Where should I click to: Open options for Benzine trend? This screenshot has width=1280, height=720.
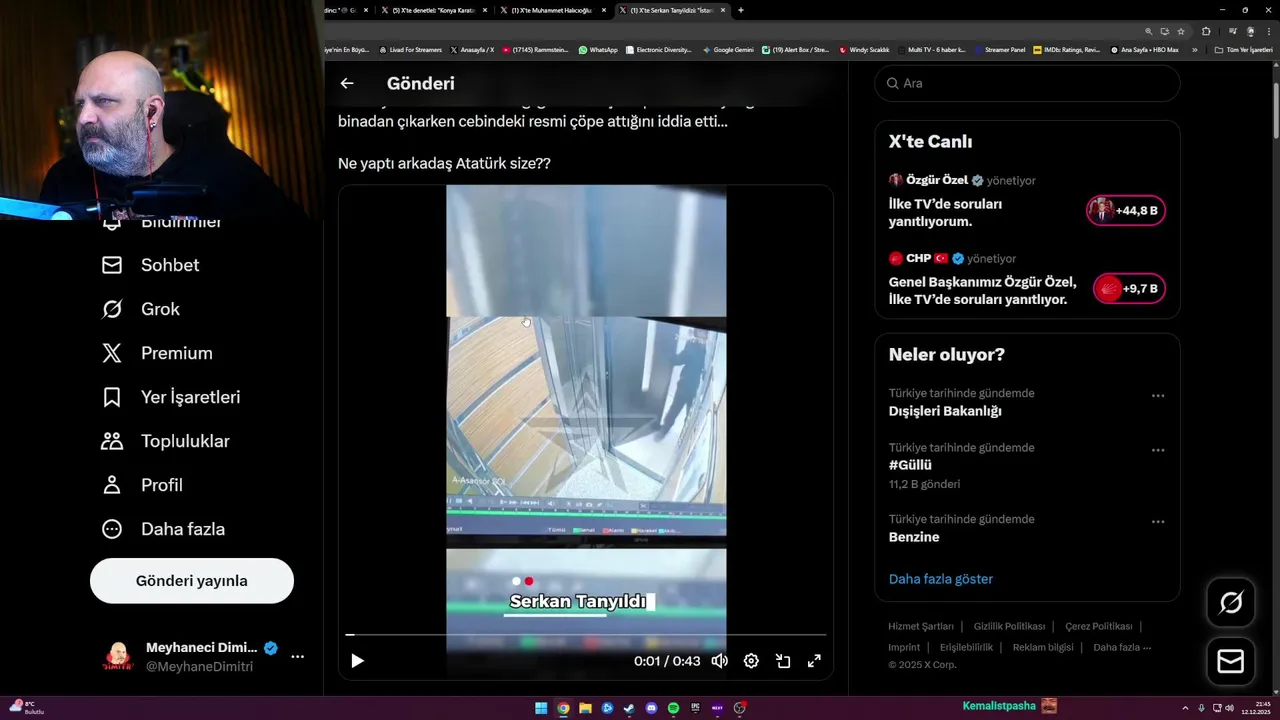click(1158, 522)
